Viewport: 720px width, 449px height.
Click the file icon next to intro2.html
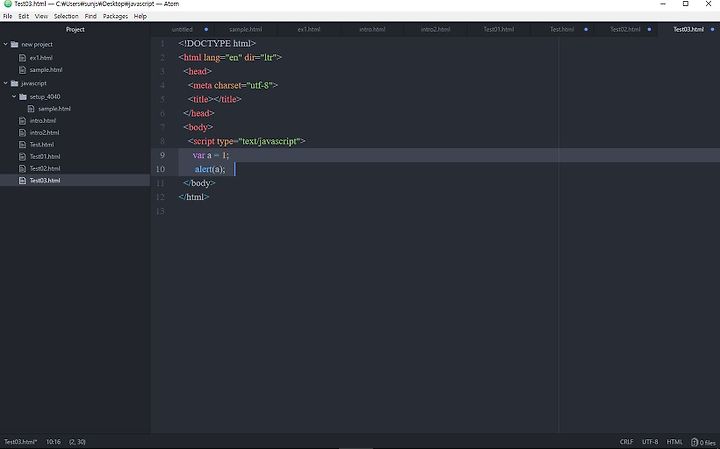click(22, 133)
